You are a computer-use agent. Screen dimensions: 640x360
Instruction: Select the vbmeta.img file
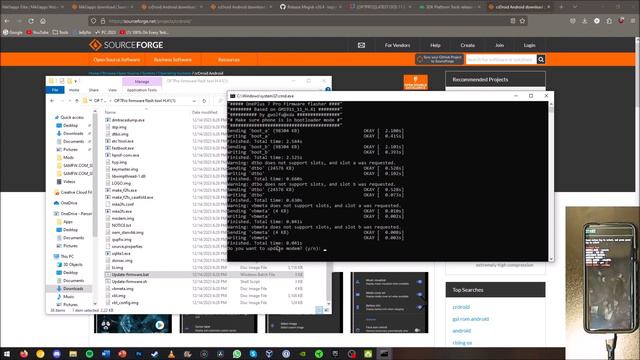(122, 289)
